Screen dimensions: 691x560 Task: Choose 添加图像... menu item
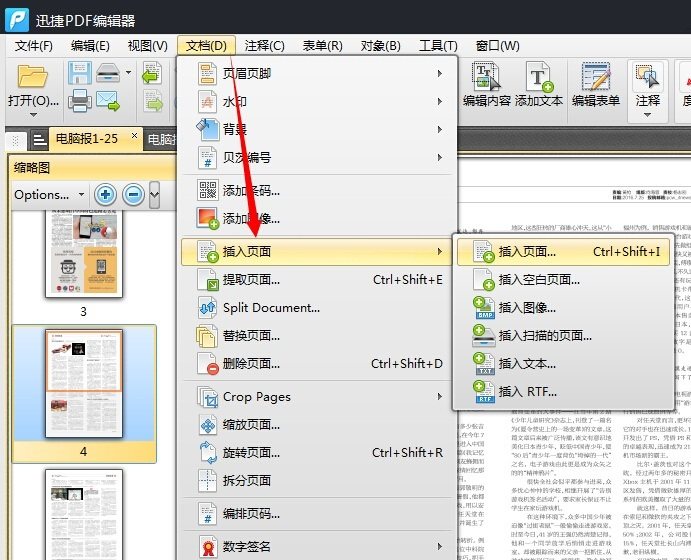(x=317, y=219)
